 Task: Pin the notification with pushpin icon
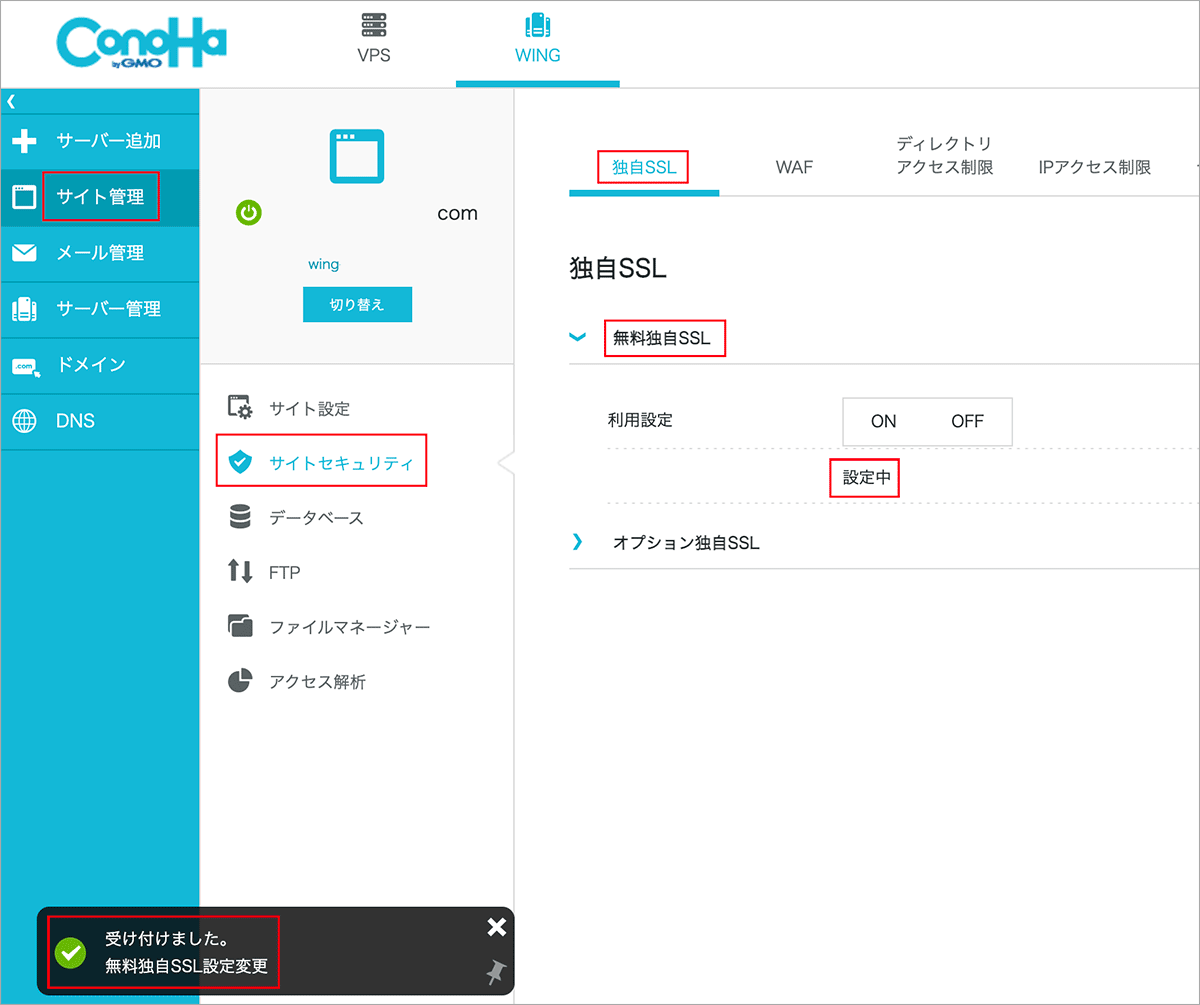[x=495, y=970]
